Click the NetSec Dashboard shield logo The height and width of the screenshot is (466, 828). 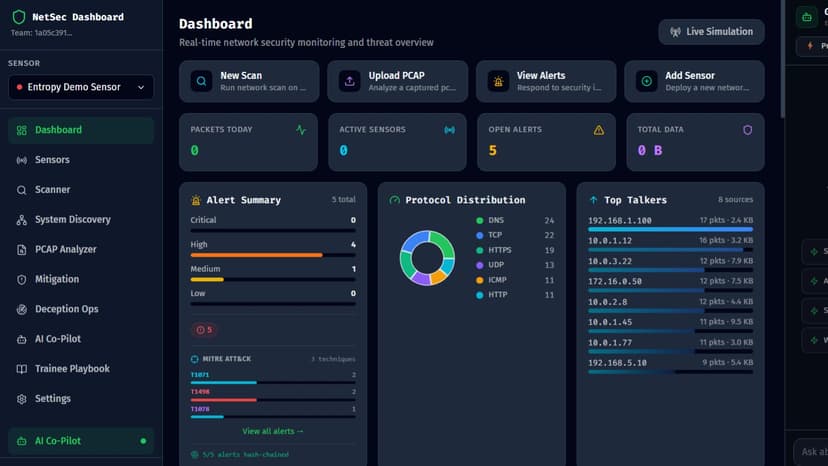pos(18,17)
